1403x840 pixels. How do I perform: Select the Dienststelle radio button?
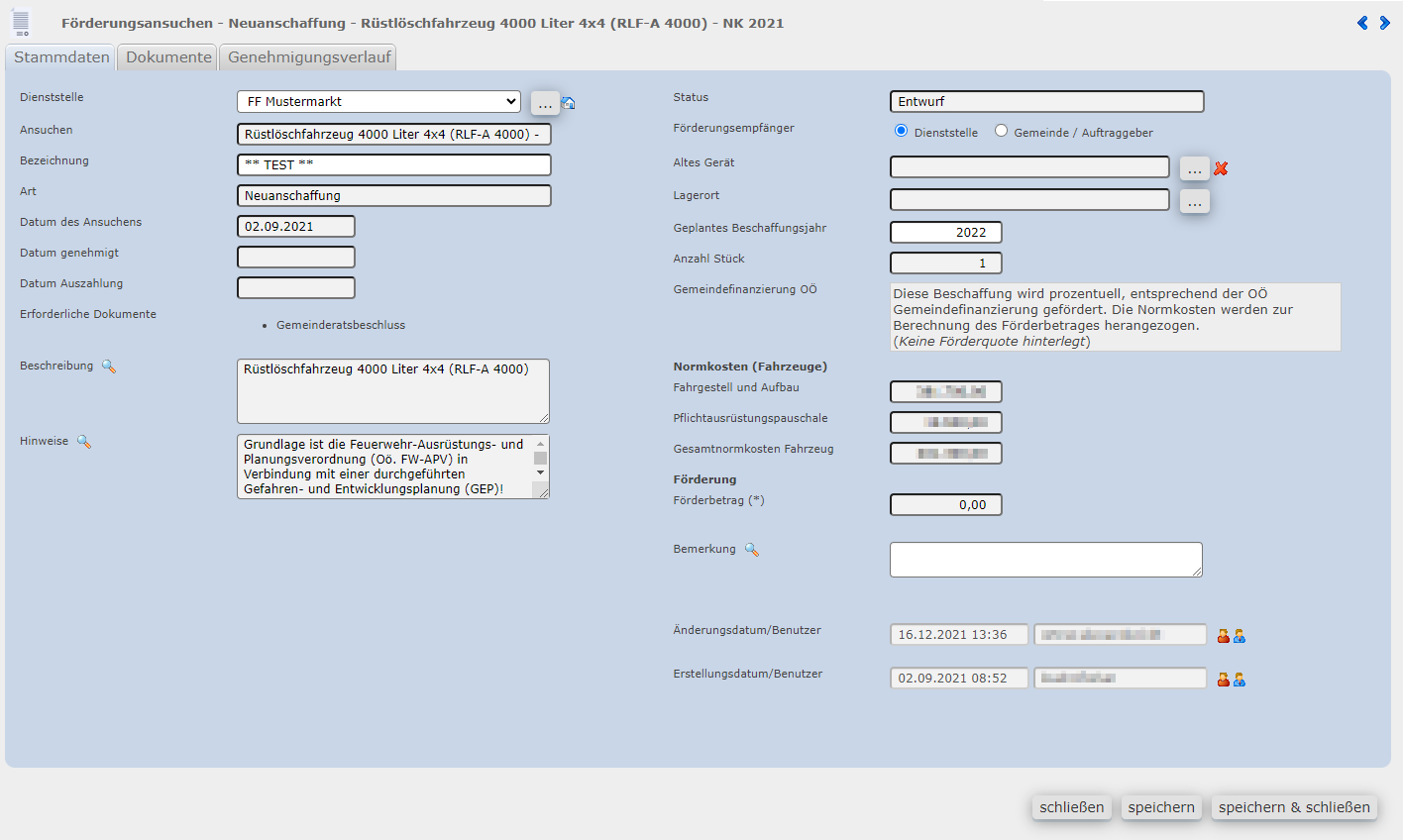click(901, 131)
